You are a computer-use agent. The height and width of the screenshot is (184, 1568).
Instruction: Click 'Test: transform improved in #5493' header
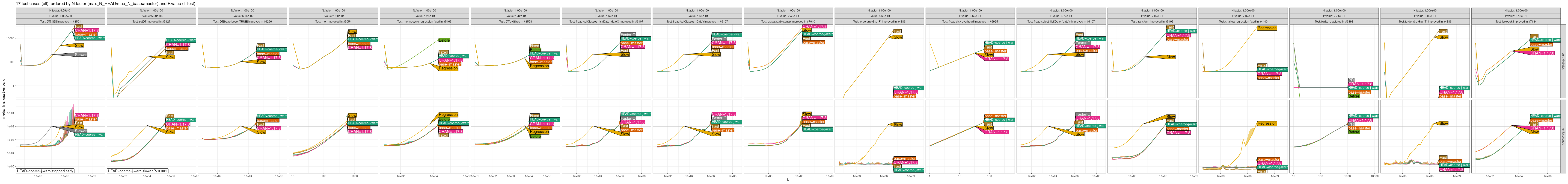click(1152, 21)
